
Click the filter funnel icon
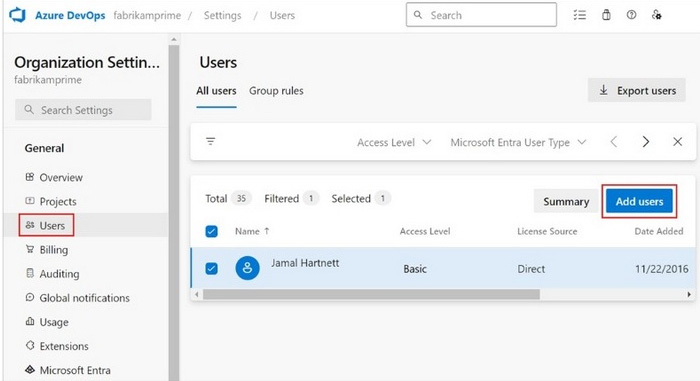(x=211, y=142)
